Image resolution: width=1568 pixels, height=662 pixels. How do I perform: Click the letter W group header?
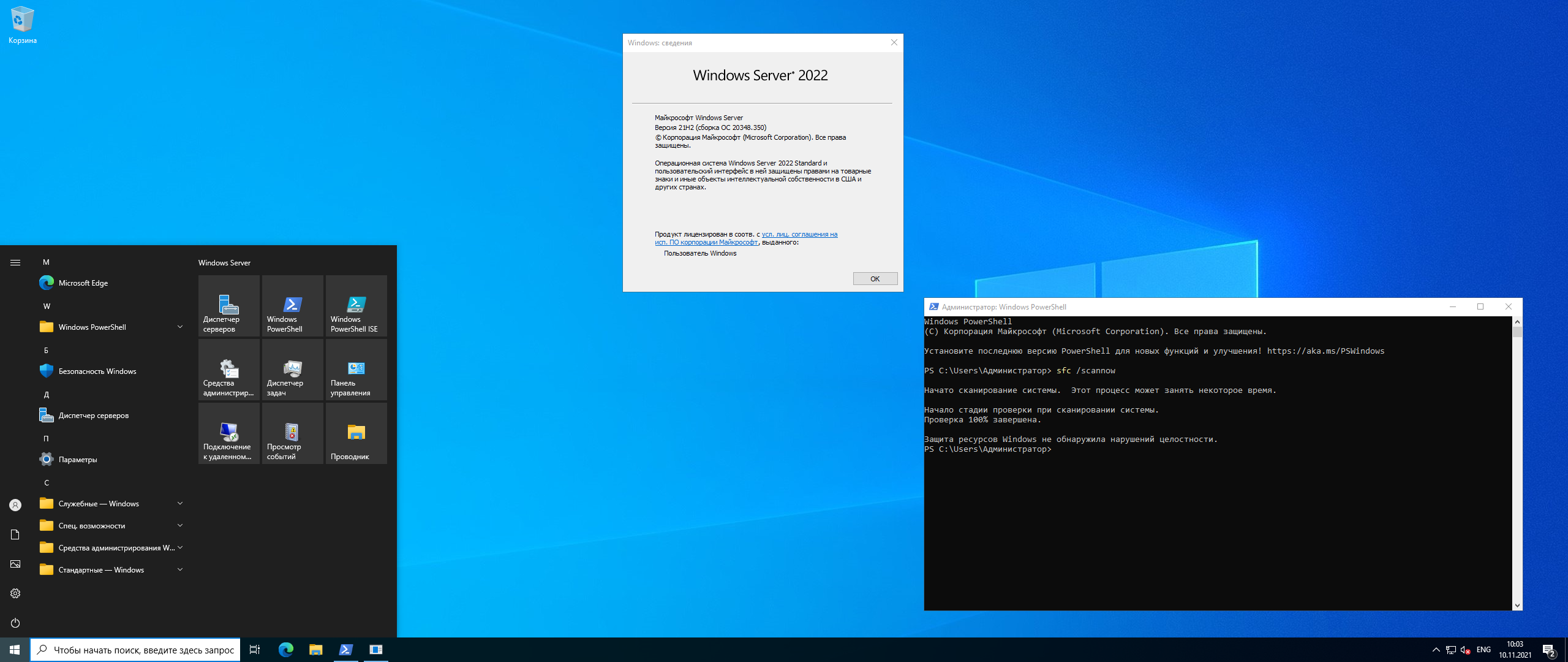click(47, 306)
